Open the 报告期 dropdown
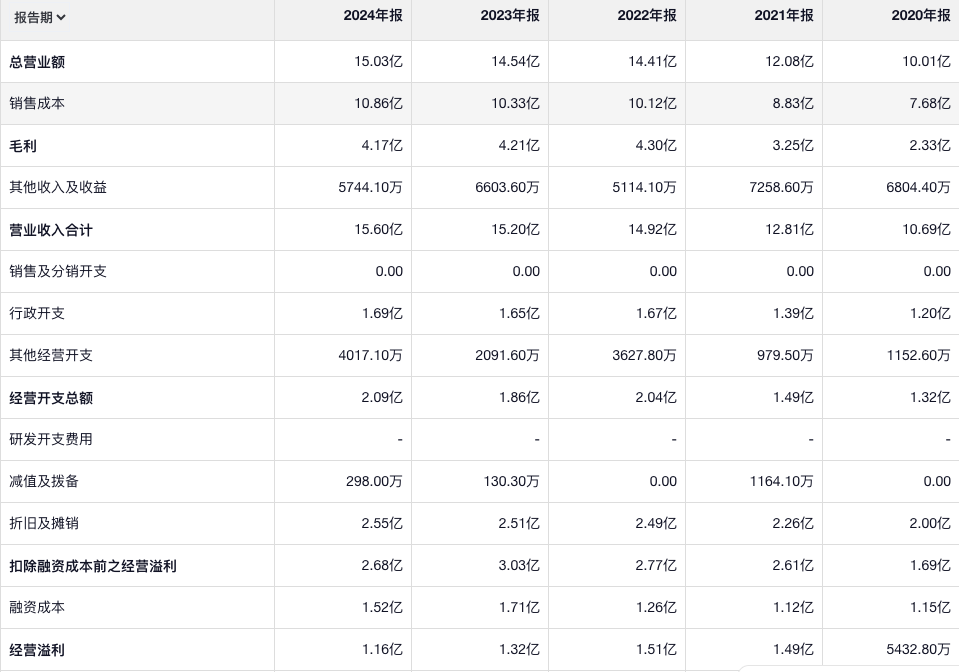This screenshot has height=672, width=959. tap(40, 17)
